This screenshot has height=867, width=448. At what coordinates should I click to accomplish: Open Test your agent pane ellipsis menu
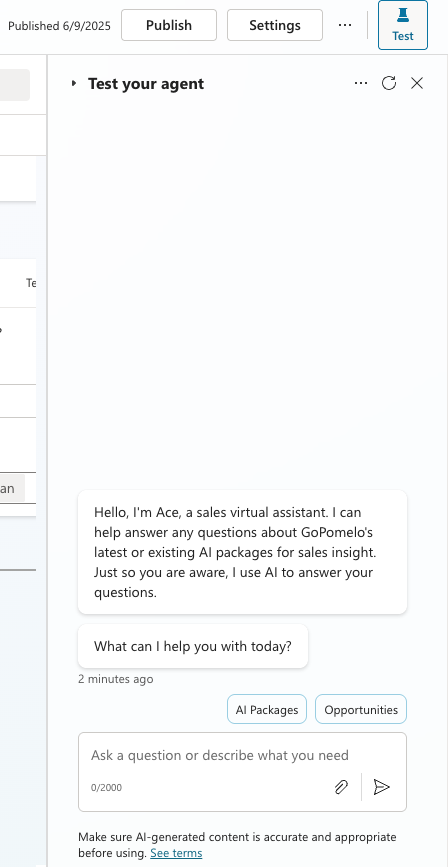pyautogui.click(x=361, y=83)
